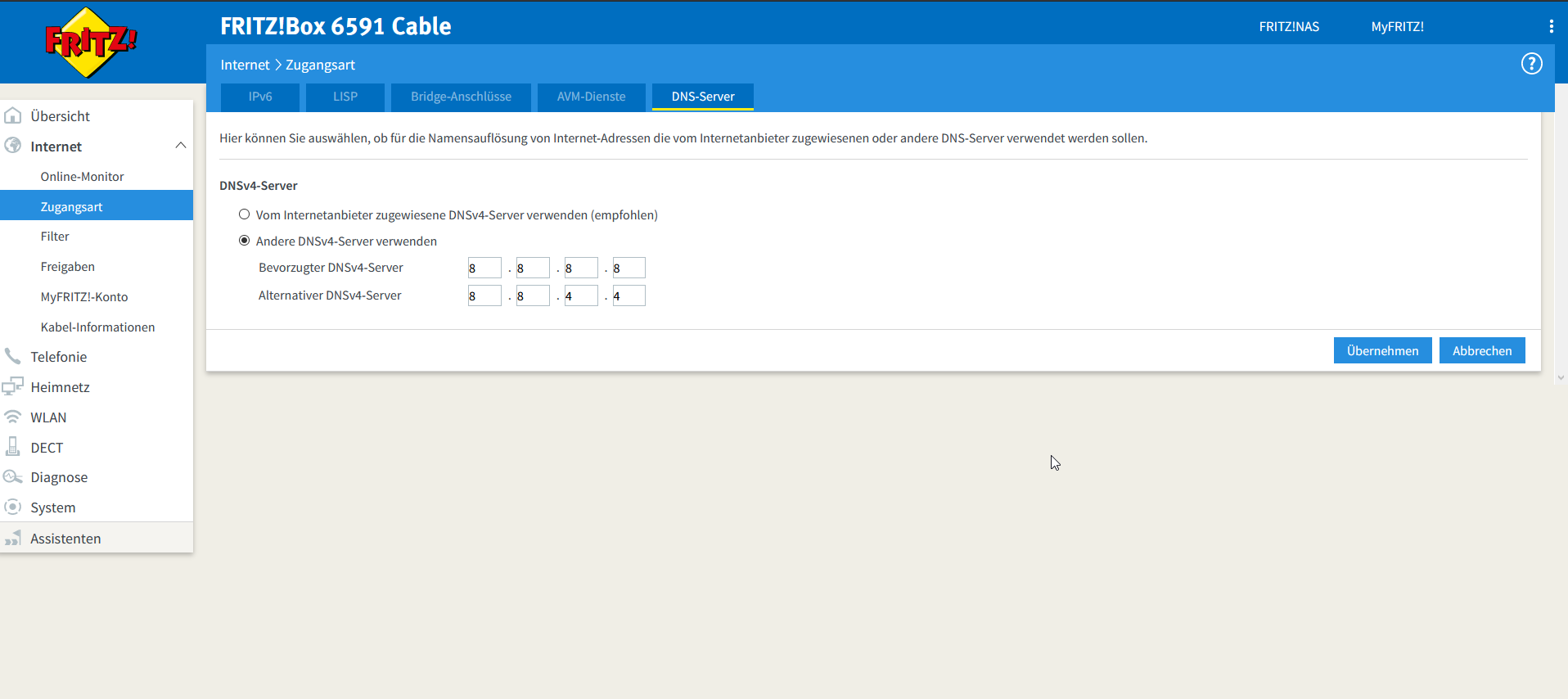Click the 'FRITZ!Box 6591 Cable' title
1568x699 pixels.
tap(336, 26)
